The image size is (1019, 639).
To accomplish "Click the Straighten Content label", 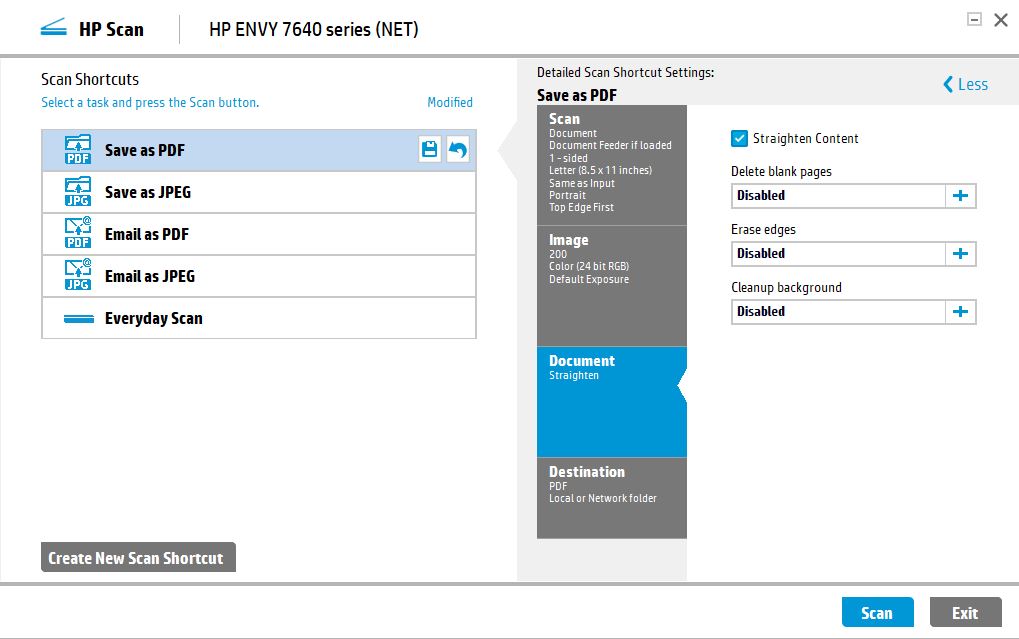I will click(x=805, y=138).
